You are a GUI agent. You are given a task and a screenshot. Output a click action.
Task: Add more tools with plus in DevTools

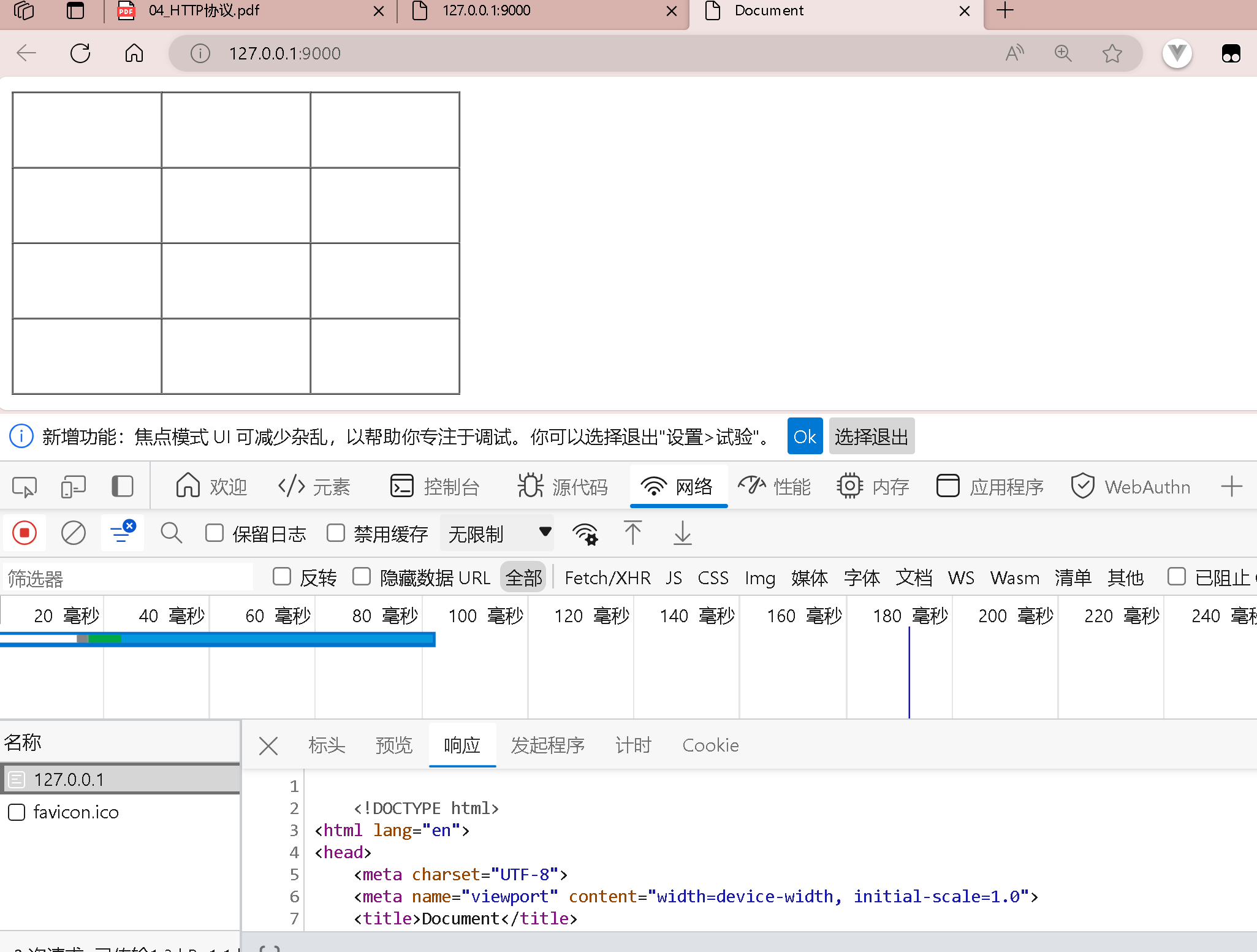[1231, 487]
